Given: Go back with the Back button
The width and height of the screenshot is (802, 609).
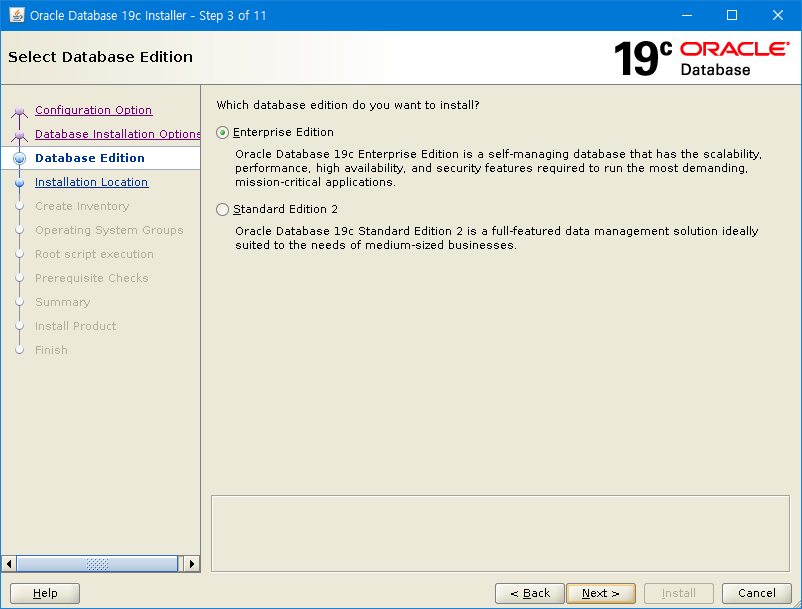Looking at the screenshot, I should pos(530,593).
